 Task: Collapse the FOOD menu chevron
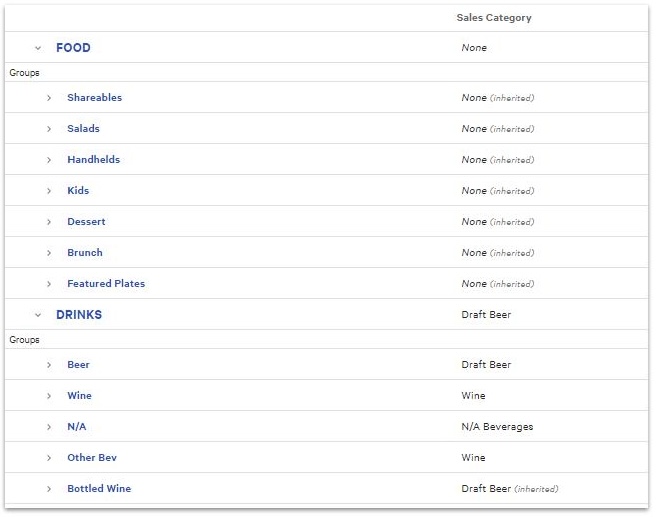click(38, 48)
